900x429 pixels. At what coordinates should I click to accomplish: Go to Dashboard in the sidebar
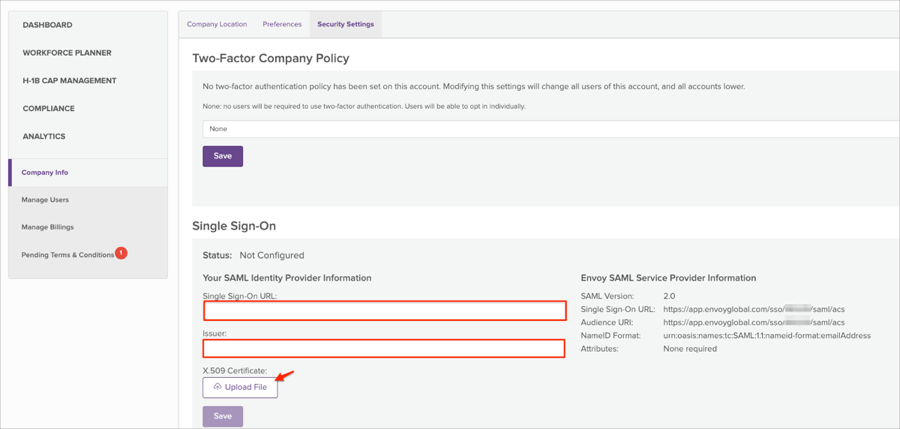tap(48, 25)
